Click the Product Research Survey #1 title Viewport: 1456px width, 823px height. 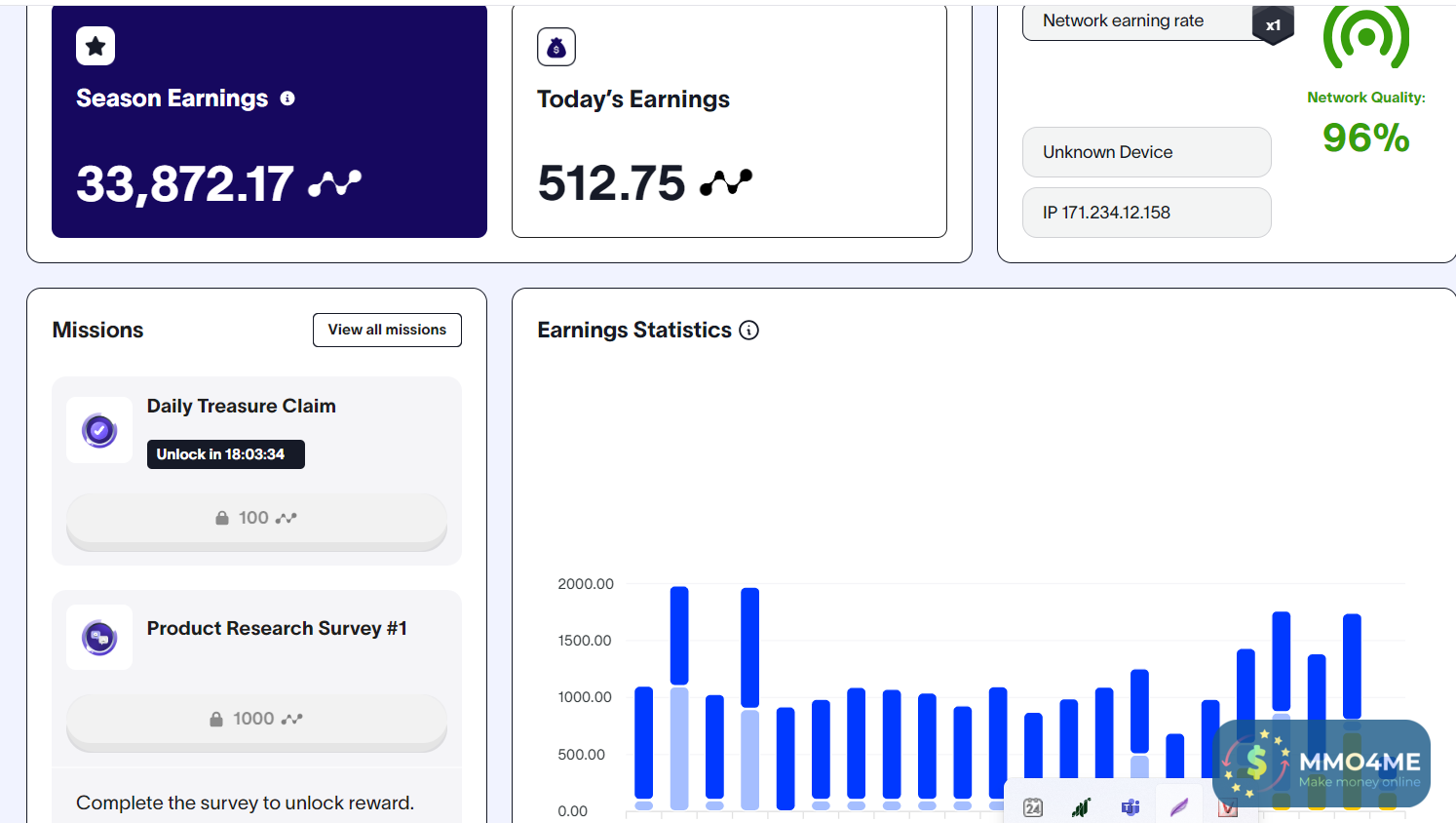coord(277,629)
